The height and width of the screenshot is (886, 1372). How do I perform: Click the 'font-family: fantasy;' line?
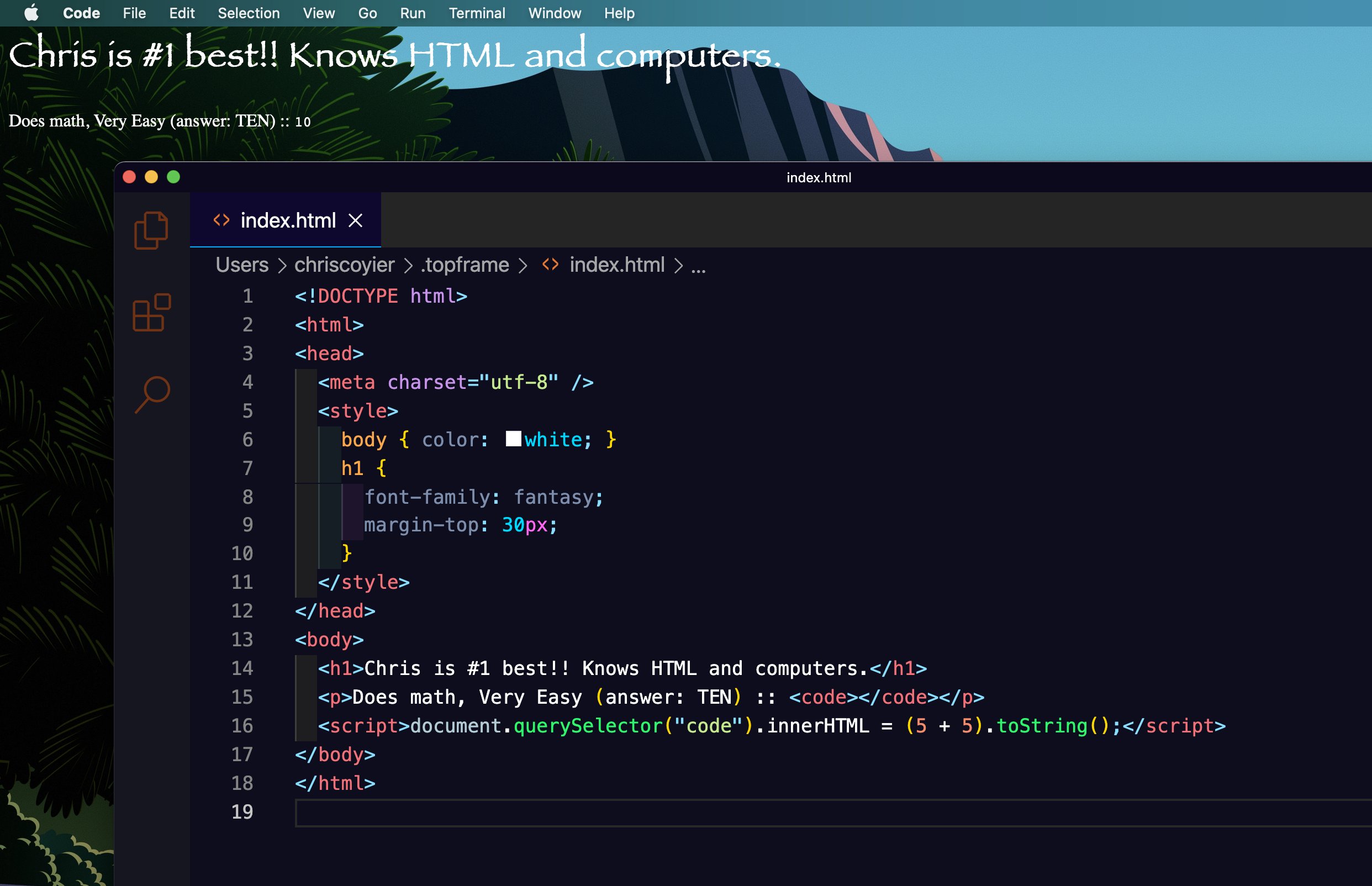[484, 497]
